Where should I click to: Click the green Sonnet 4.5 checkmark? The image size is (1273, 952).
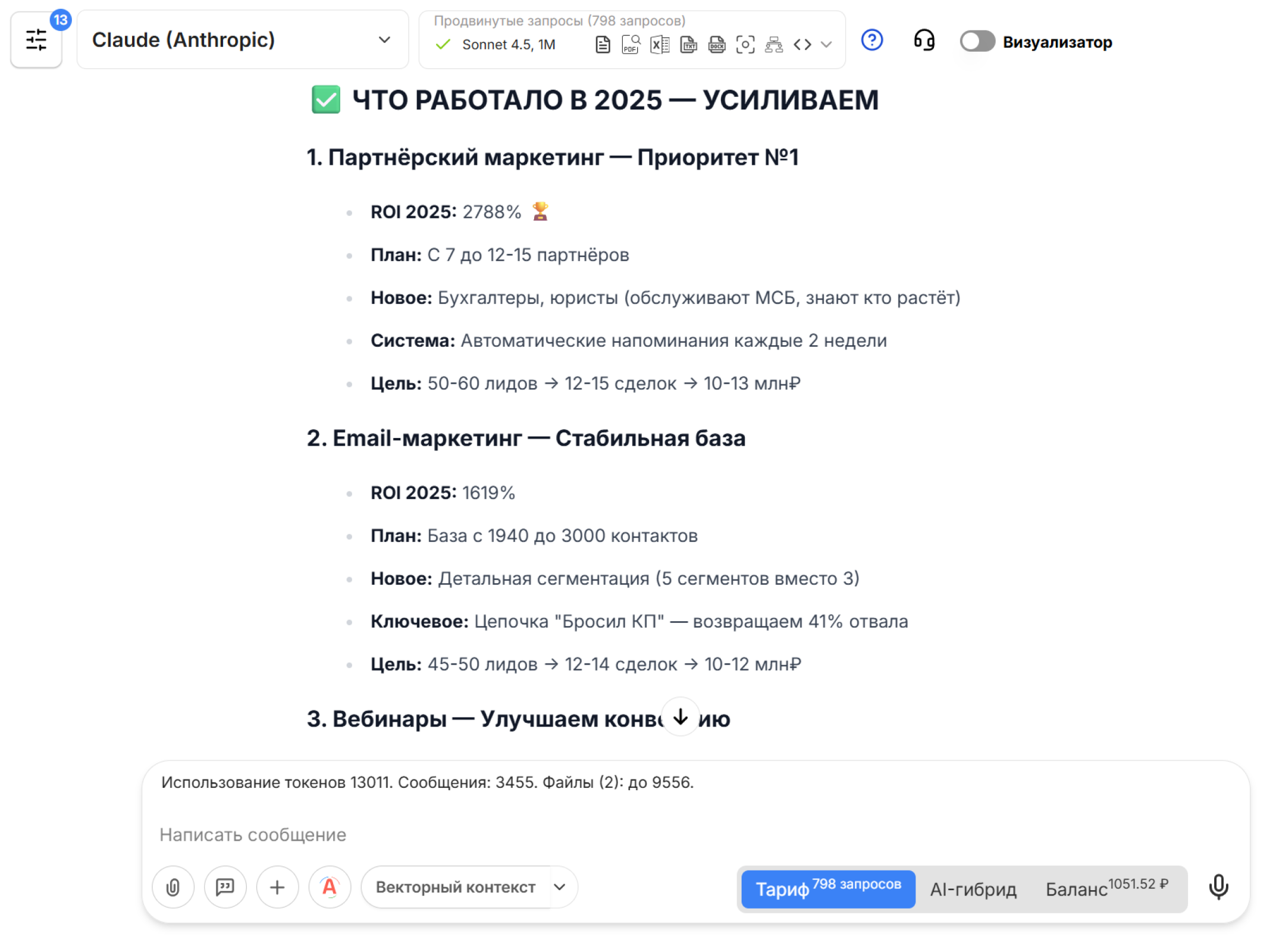[x=442, y=44]
